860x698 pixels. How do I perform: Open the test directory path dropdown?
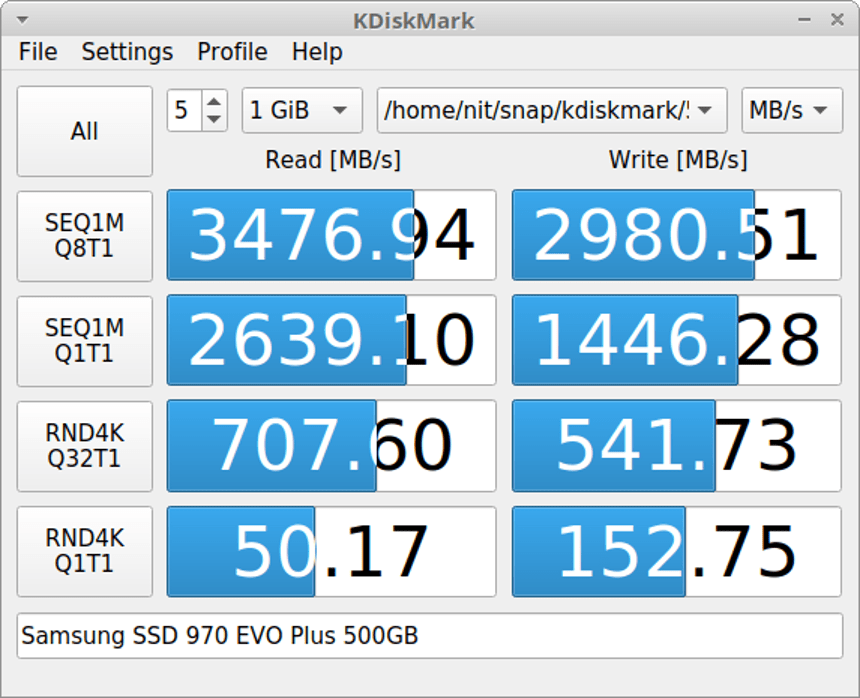[551, 110]
